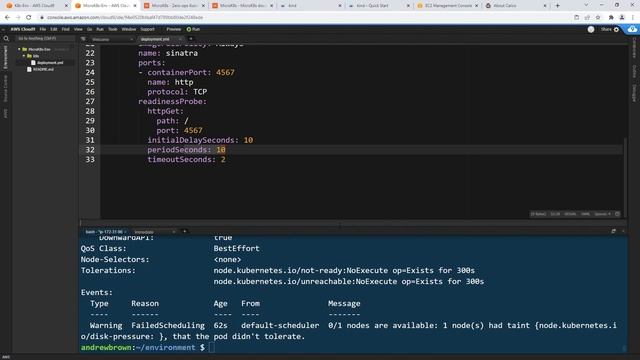
Task: Open the Support menu
Action: coord(147,29)
